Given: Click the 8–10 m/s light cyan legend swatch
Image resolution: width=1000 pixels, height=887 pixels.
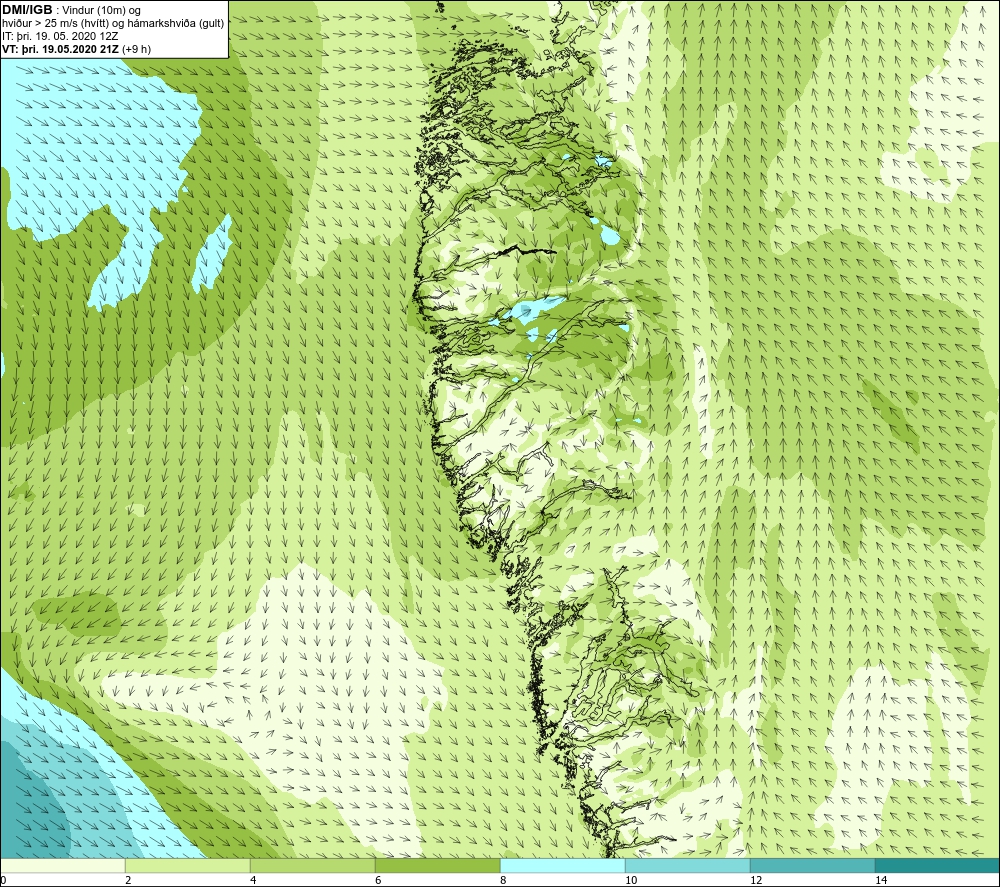Looking at the screenshot, I should pyautogui.click(x=562, y=865).
